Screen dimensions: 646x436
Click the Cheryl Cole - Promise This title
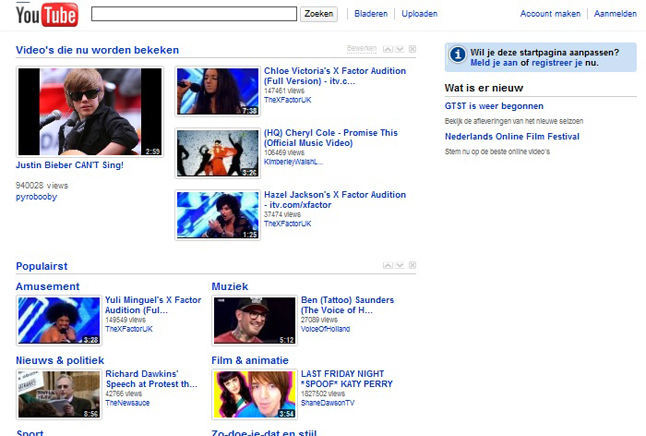(331, 138)
